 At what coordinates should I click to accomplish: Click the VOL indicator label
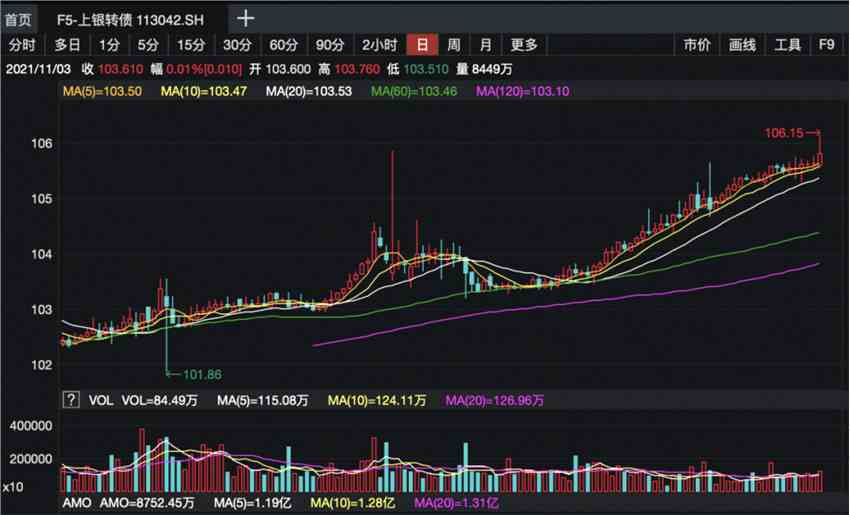coord(101,401)
